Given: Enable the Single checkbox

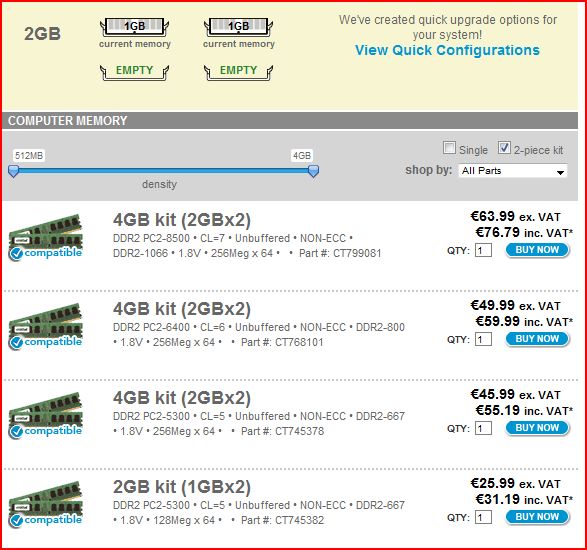Looking at the screenshot, I should click(449, 148).
